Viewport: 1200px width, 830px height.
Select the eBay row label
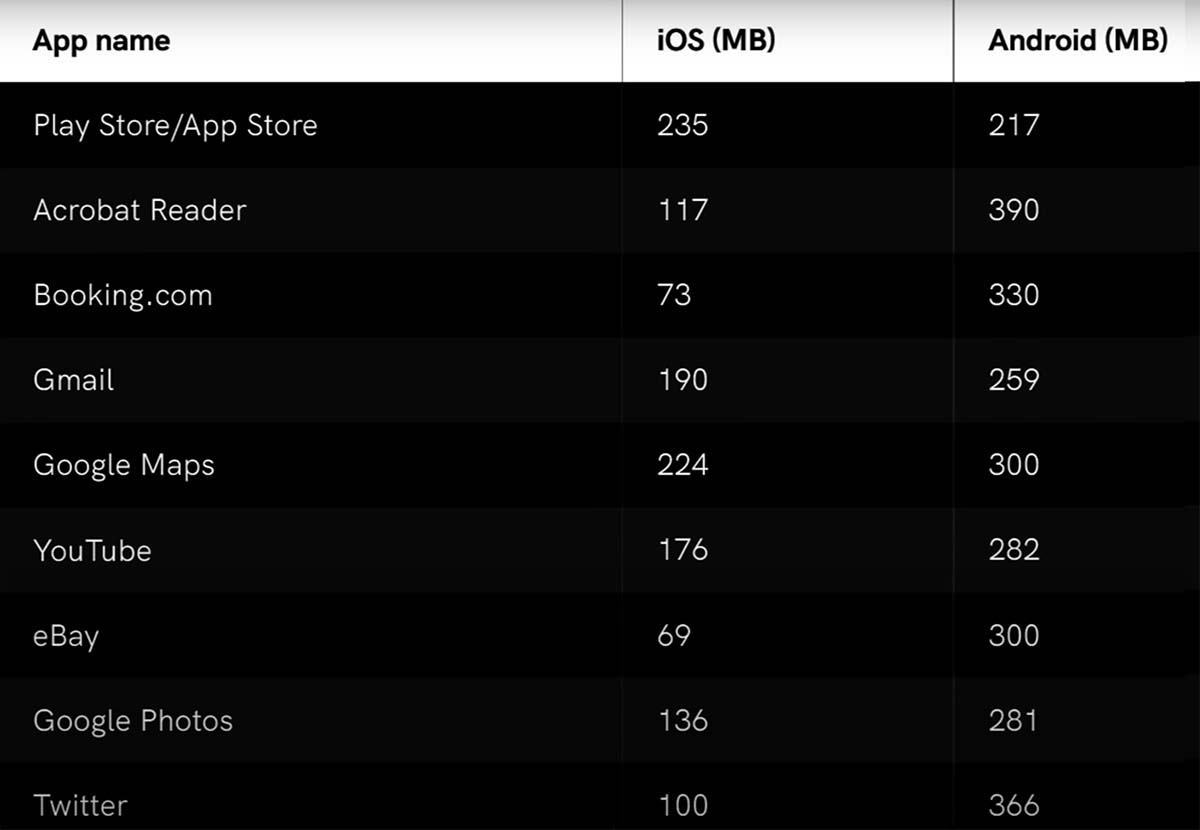pos(66,636)
